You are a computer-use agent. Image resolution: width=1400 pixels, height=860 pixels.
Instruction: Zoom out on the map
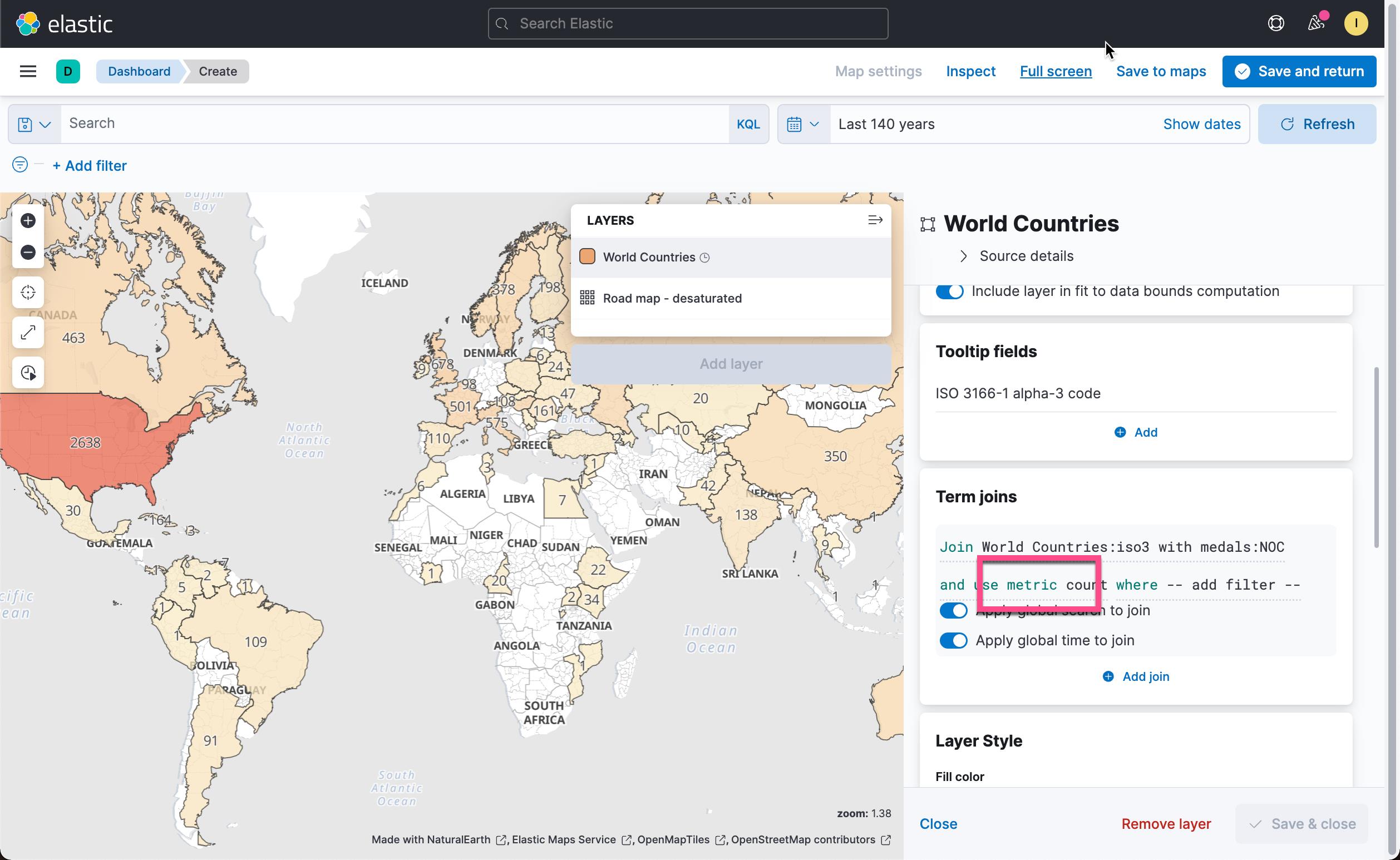click(28, 253)
